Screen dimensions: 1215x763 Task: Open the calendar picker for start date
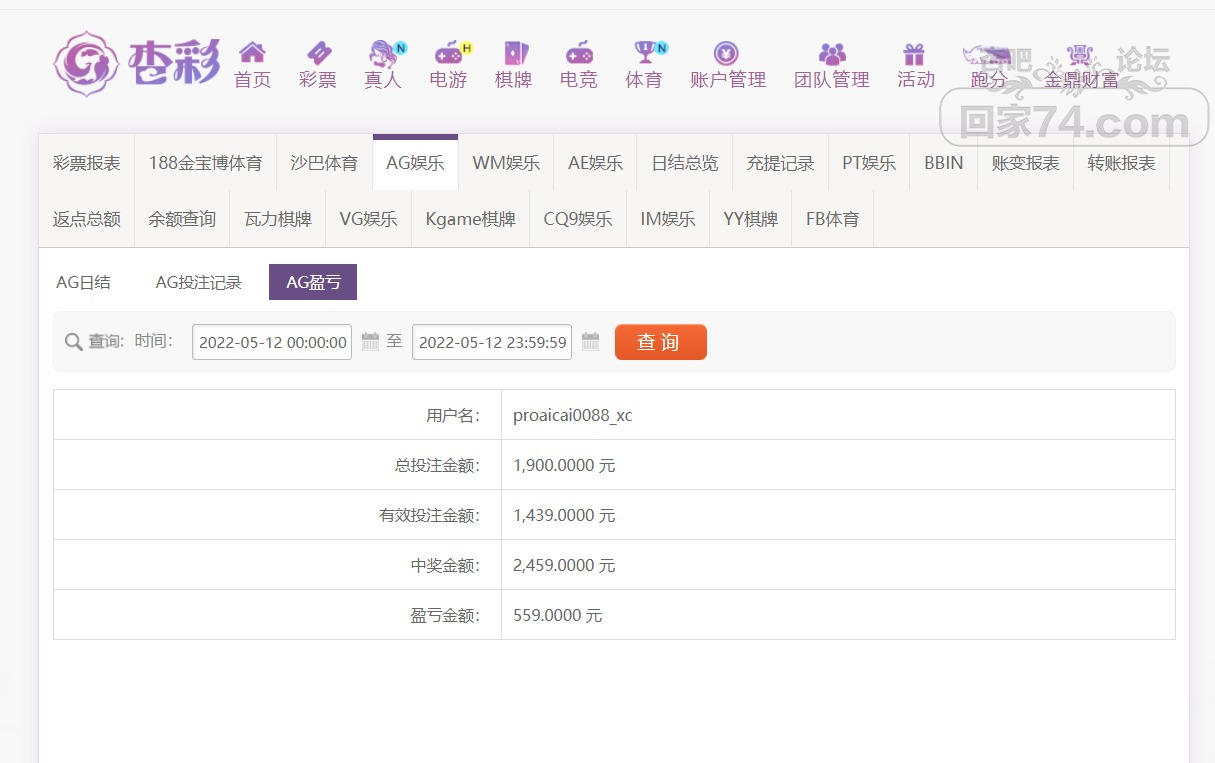point(370,342)
